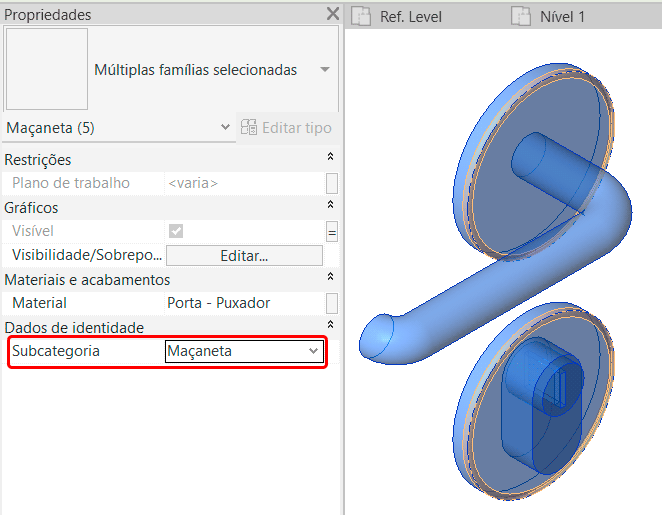Image resolution: width=662 pixels, height=515 pixels.
Task: Click associate parameter button for Material
Action: click(x=332, y=304)
